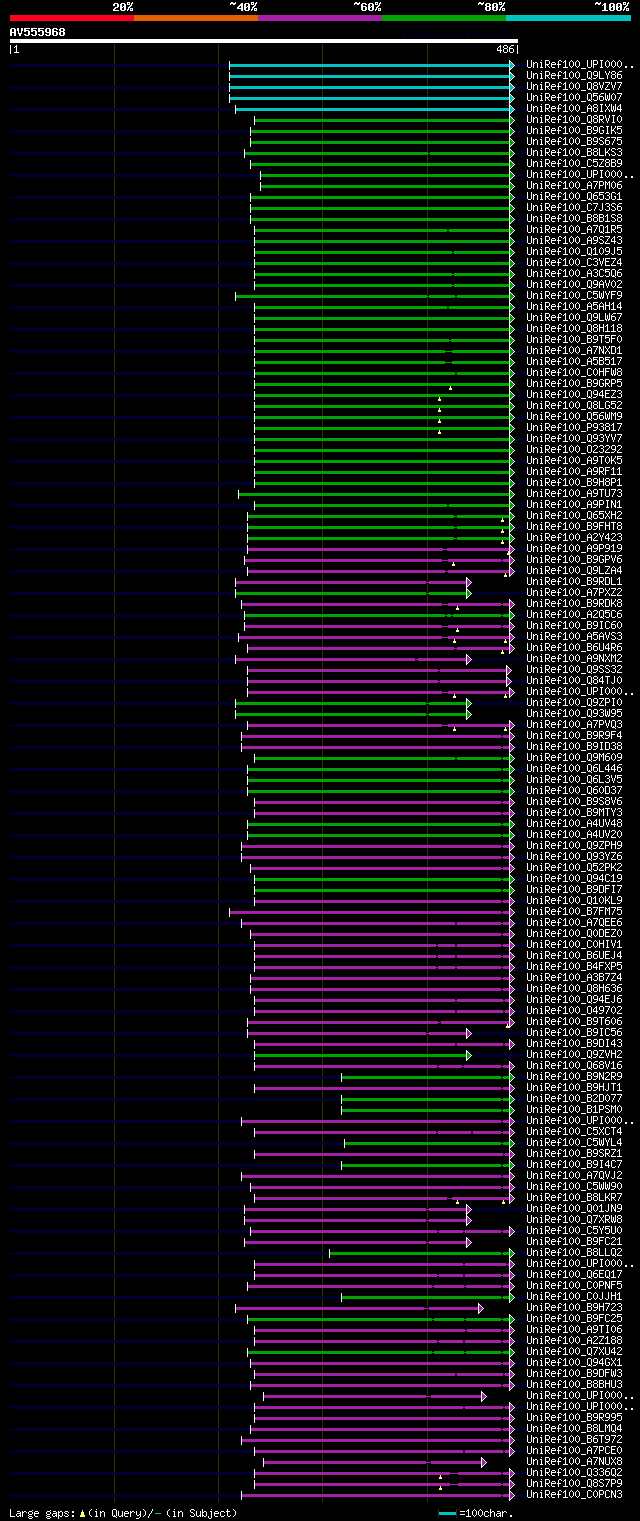640x1521 pixels.
Task: Open hit UniRef100_Q8RVI0
Action: click(574, 119)
